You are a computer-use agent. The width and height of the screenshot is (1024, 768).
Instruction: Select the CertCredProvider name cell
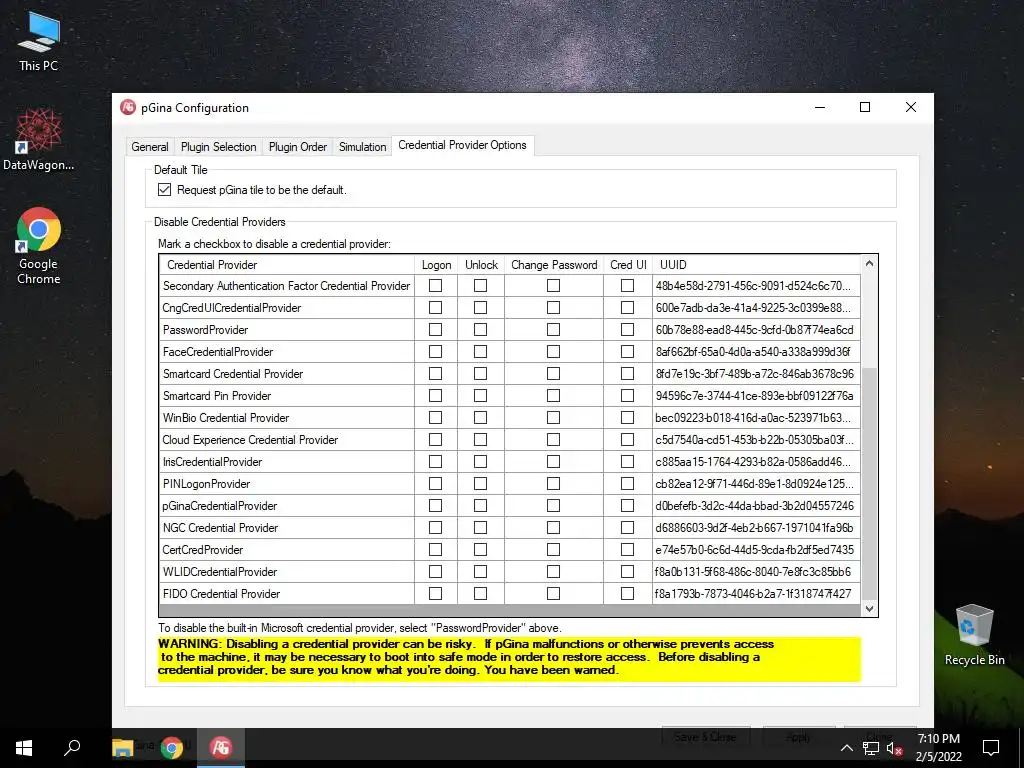pos(287,550)
